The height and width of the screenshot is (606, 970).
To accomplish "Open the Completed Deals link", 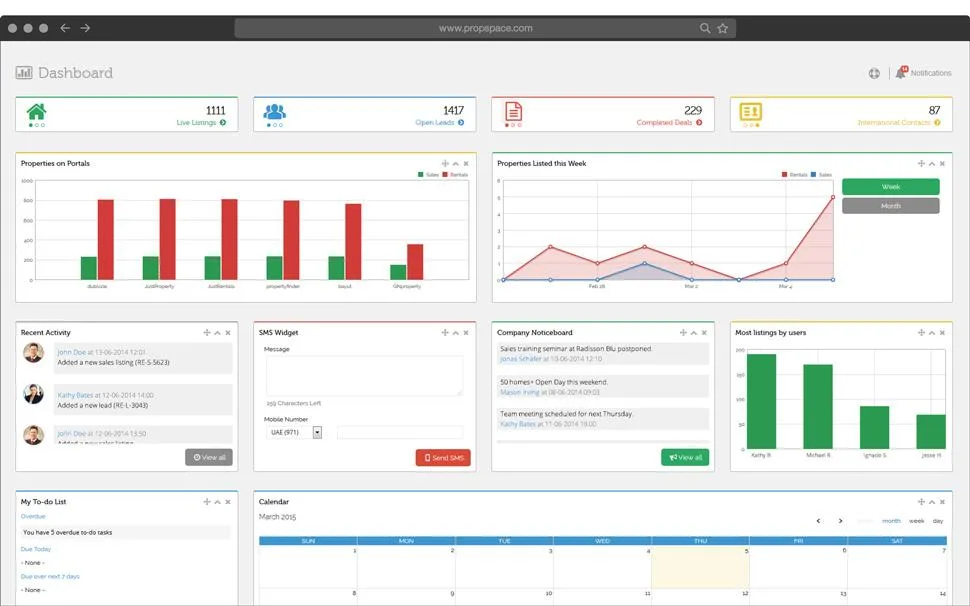I will coord(669,122).
